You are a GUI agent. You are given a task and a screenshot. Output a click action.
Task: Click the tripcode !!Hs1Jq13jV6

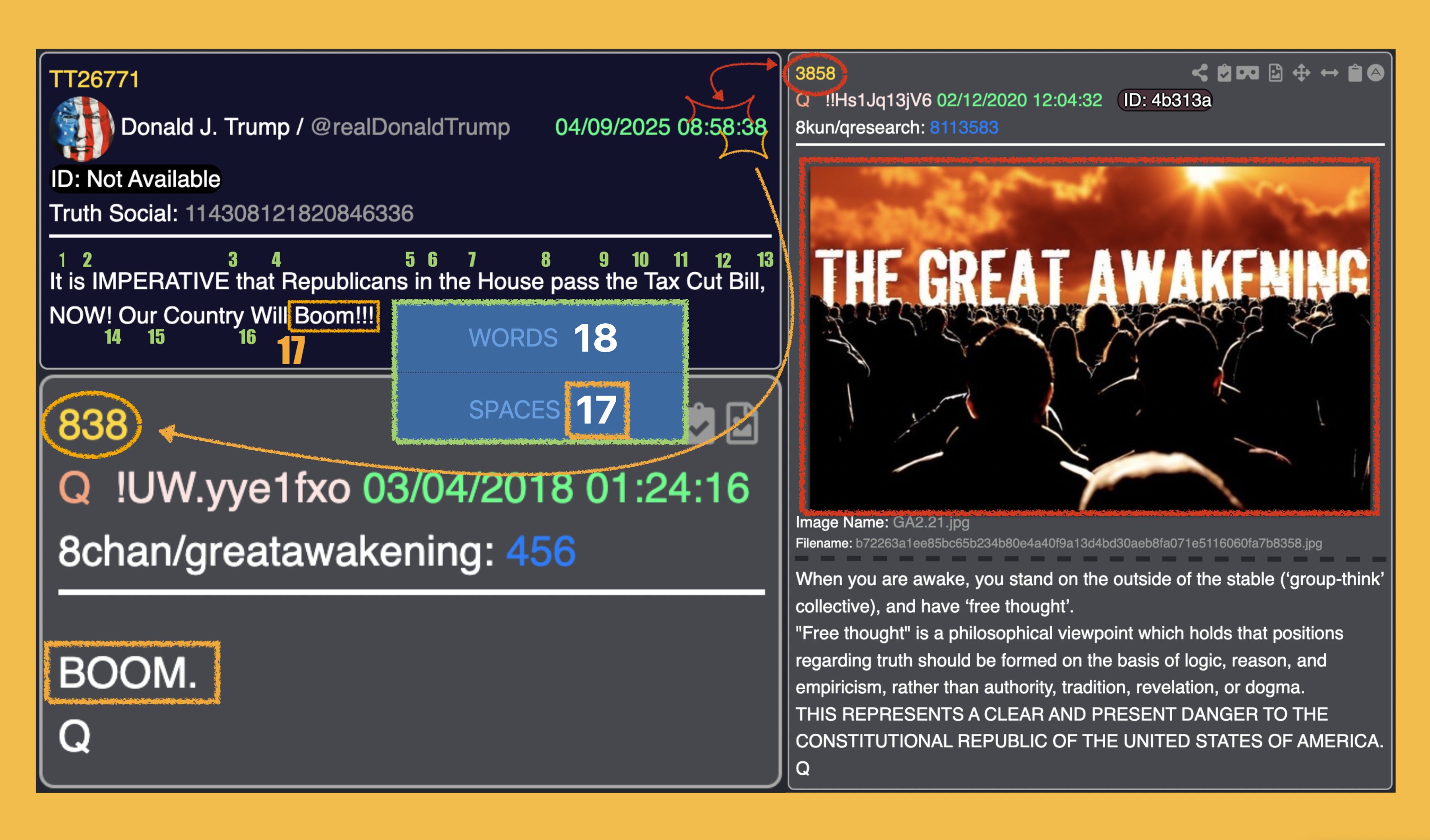878,100
